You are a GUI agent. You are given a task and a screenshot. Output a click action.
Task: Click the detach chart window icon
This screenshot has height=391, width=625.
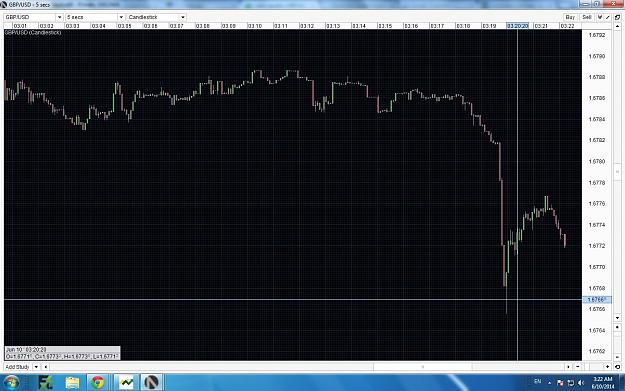[617, 17]
